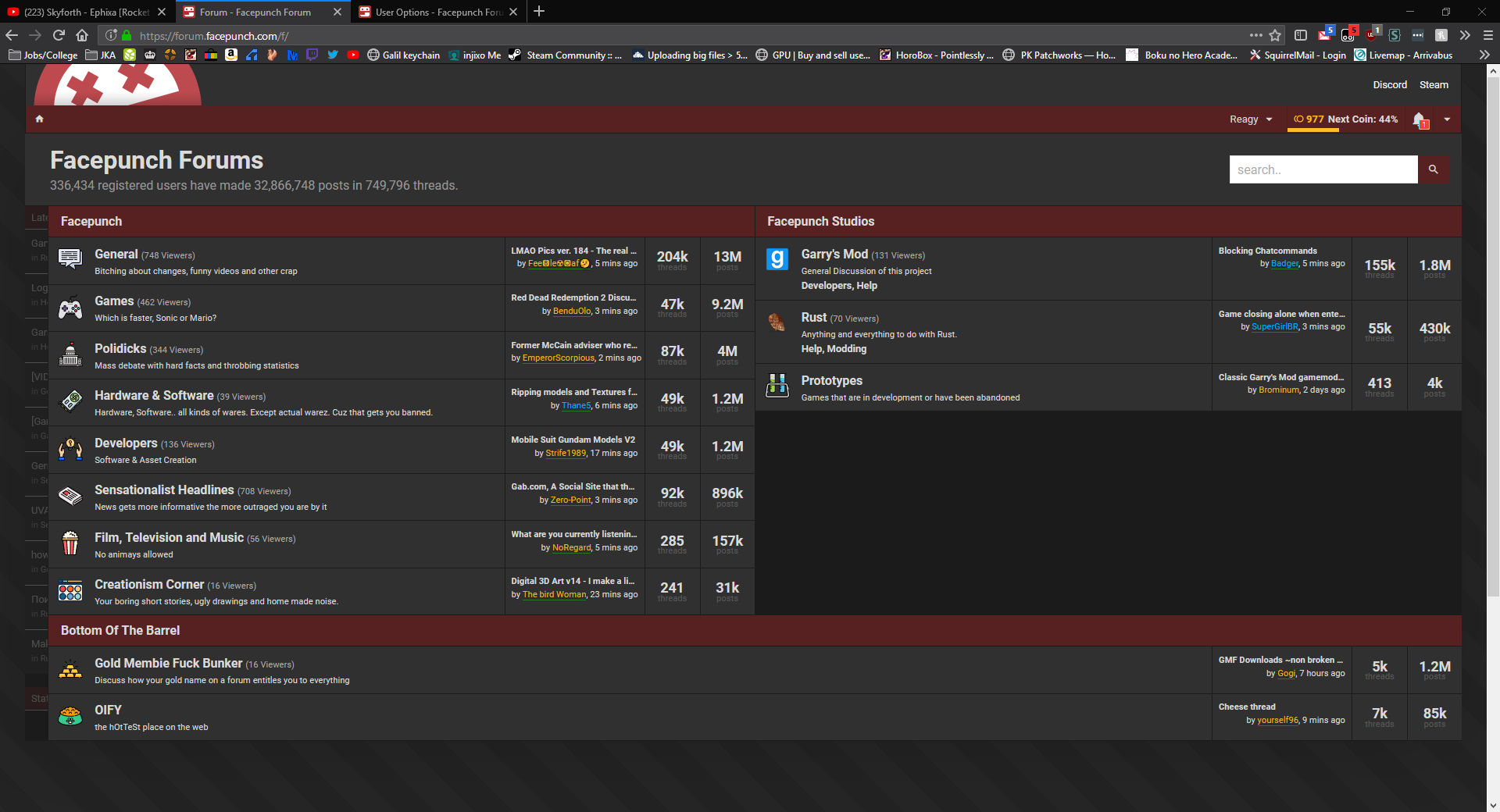
Task: Open the Discord link in header
Action: 1390,84
